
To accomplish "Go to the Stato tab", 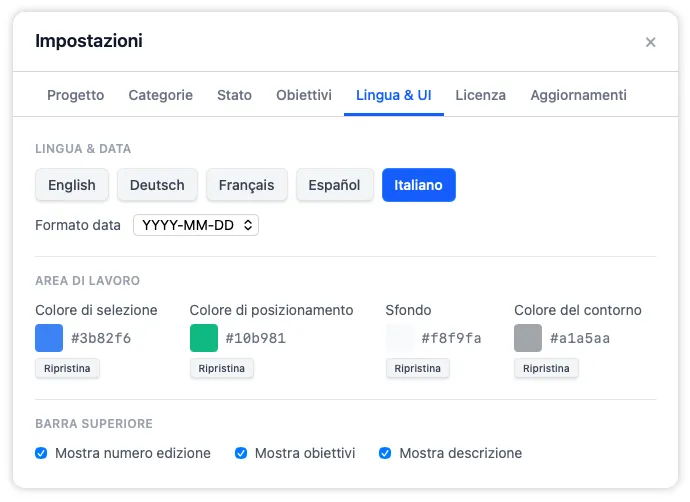I will (x=235, y=95).
